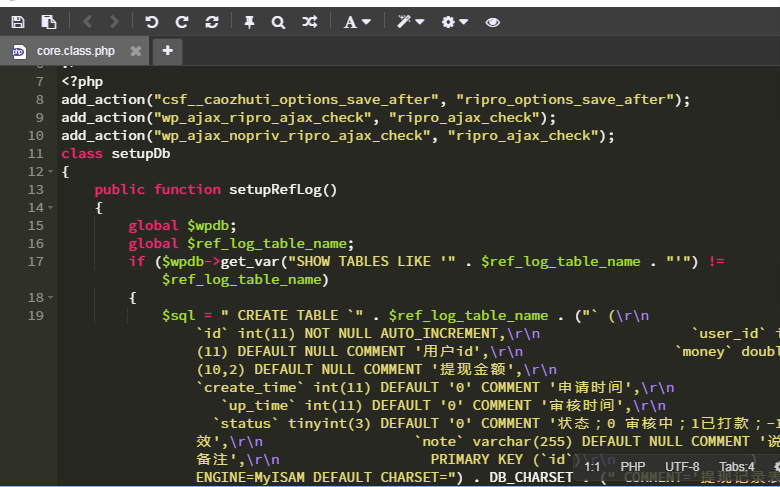Click "AUTO_INCREMENT" in the SQL string
Viewport: 780px width, 487px height.
(439, 333)
